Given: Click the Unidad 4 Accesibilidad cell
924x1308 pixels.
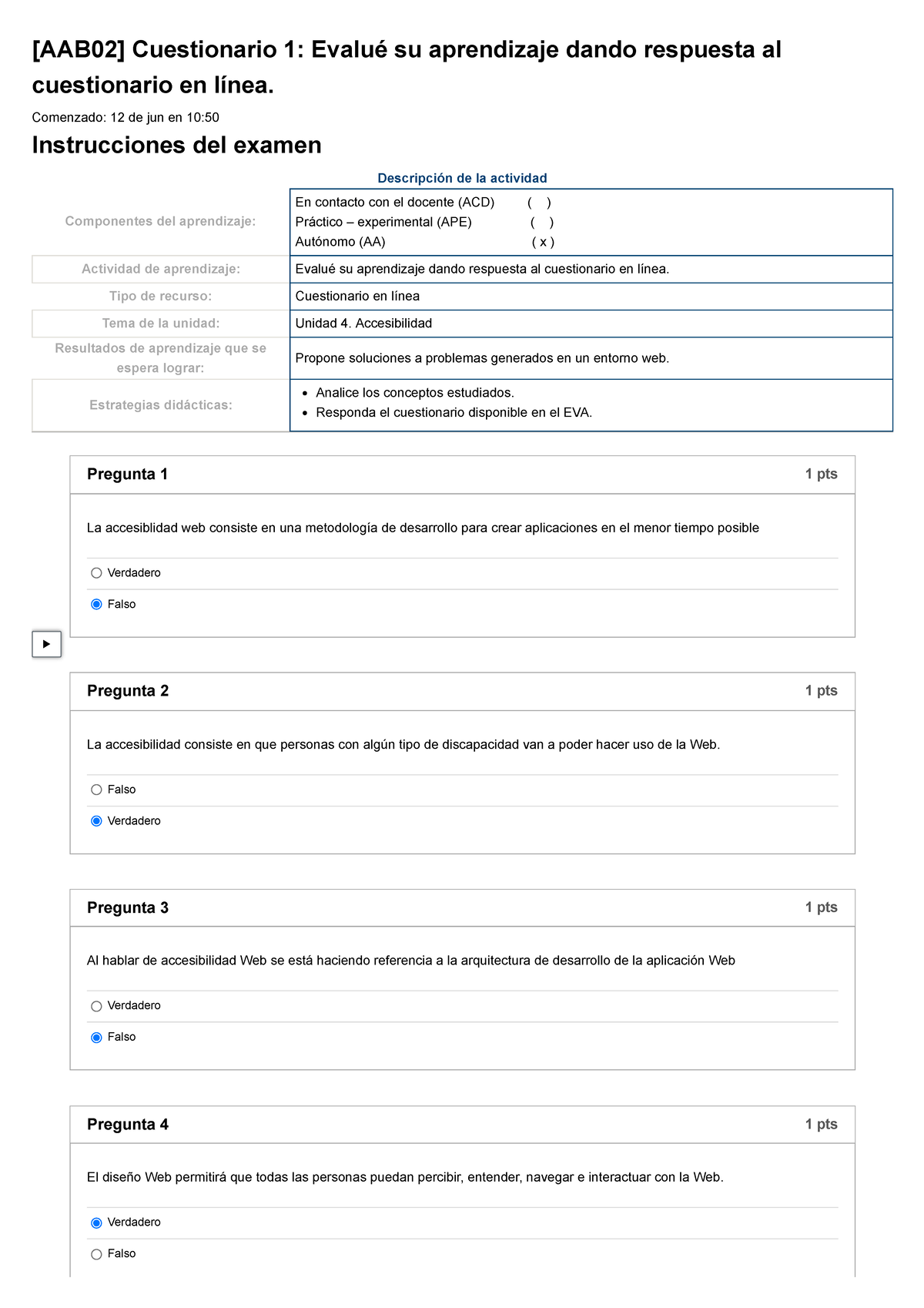Looking at the screenshot, I should click(363, 324).
